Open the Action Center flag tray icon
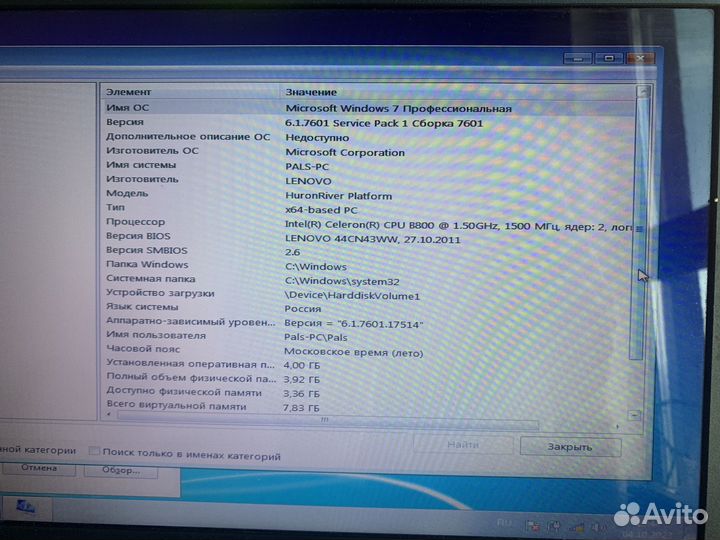The height and width of the screenshot is (540, 720). point(533,527)
